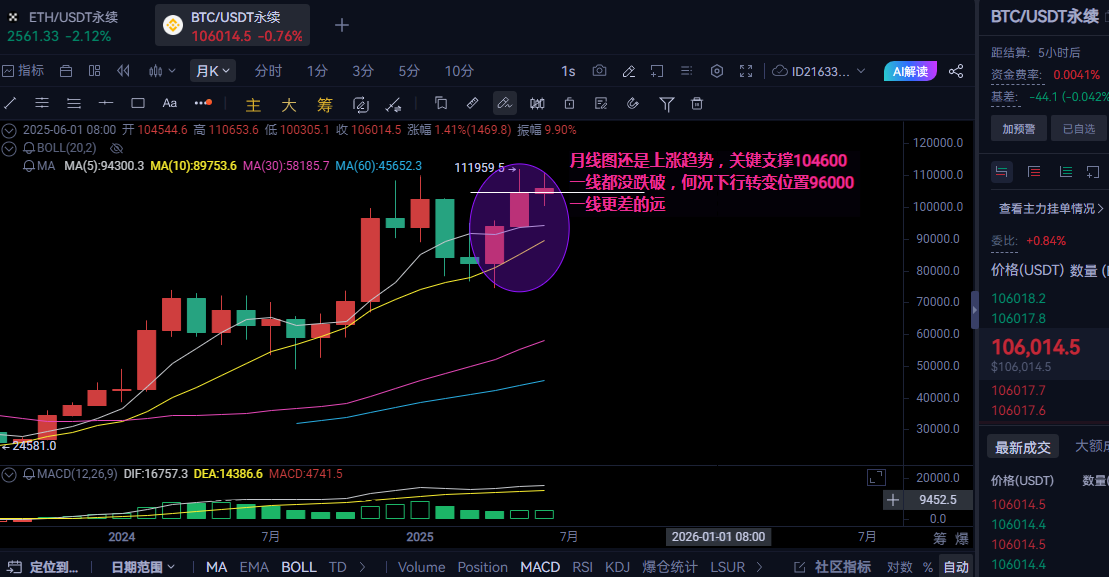Delete drawings with the trash icon
The width and height of the screenshot is (1109, 577).
click(x=697, y=103)
